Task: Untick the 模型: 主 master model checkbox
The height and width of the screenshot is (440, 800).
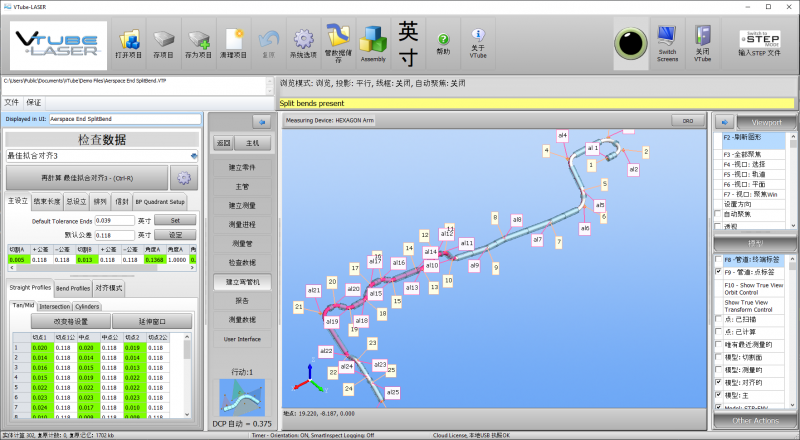Action: (x=718, y=395)
